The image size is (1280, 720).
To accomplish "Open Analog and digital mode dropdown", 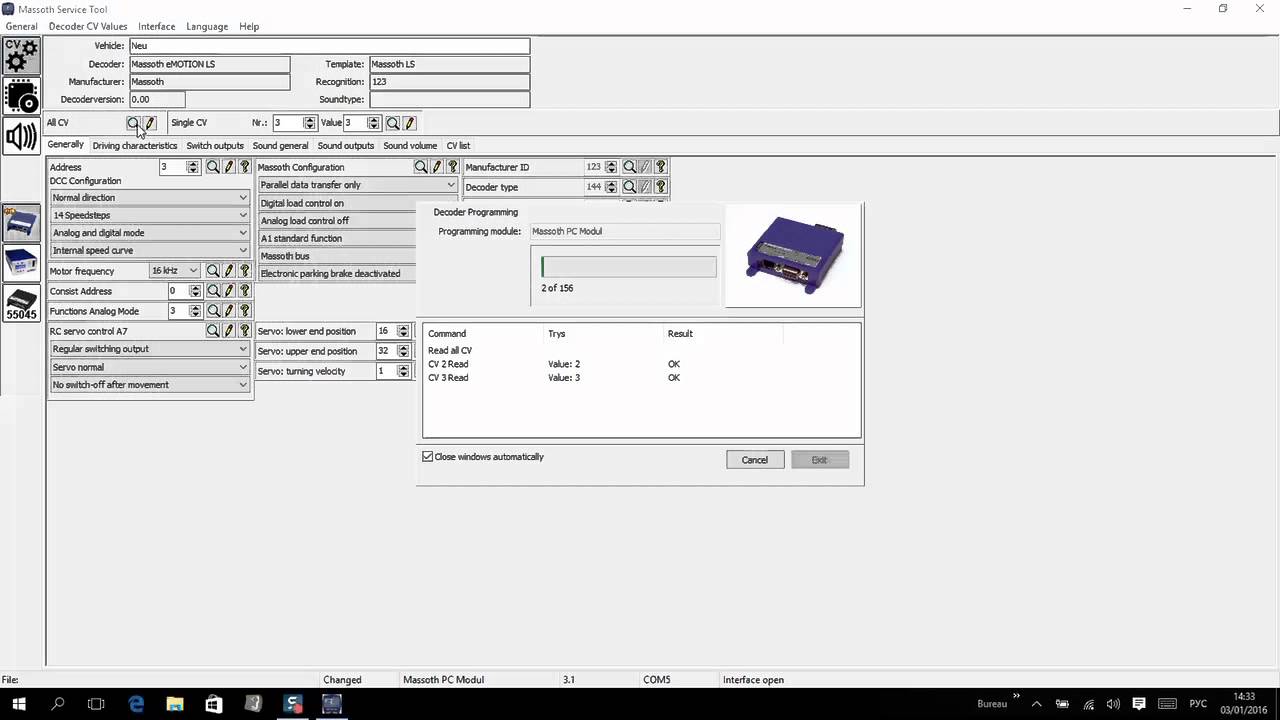I will click(150, 233).
